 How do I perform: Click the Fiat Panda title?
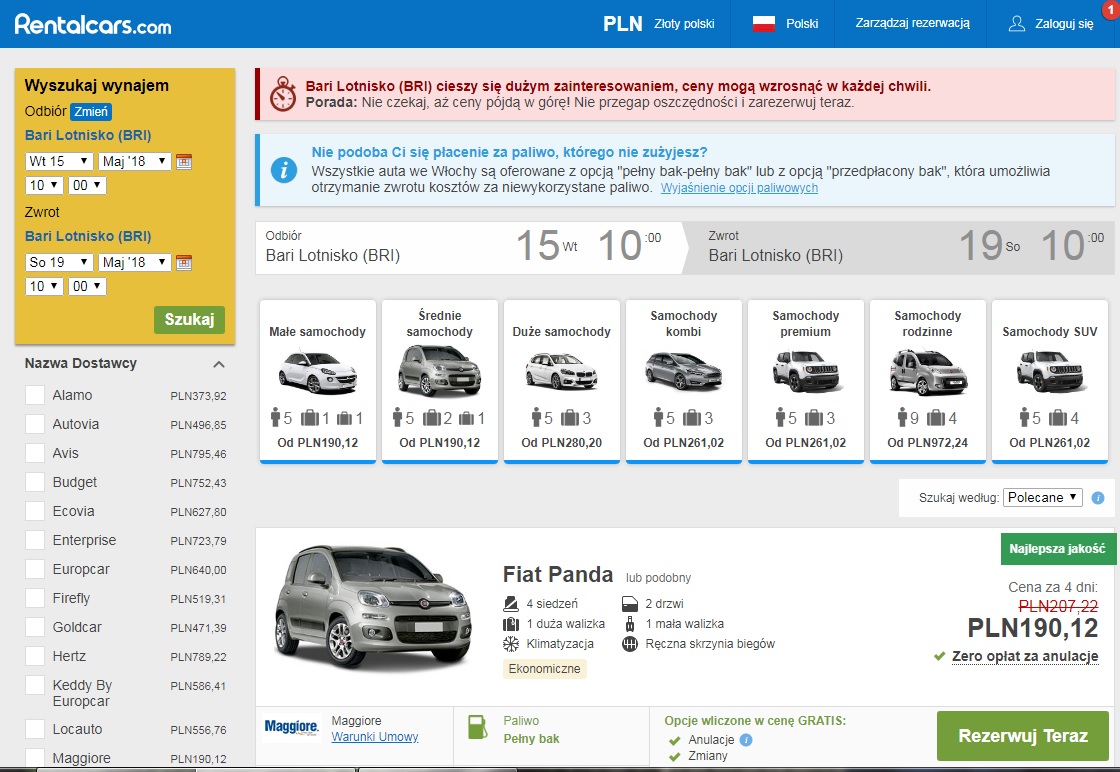558,574
